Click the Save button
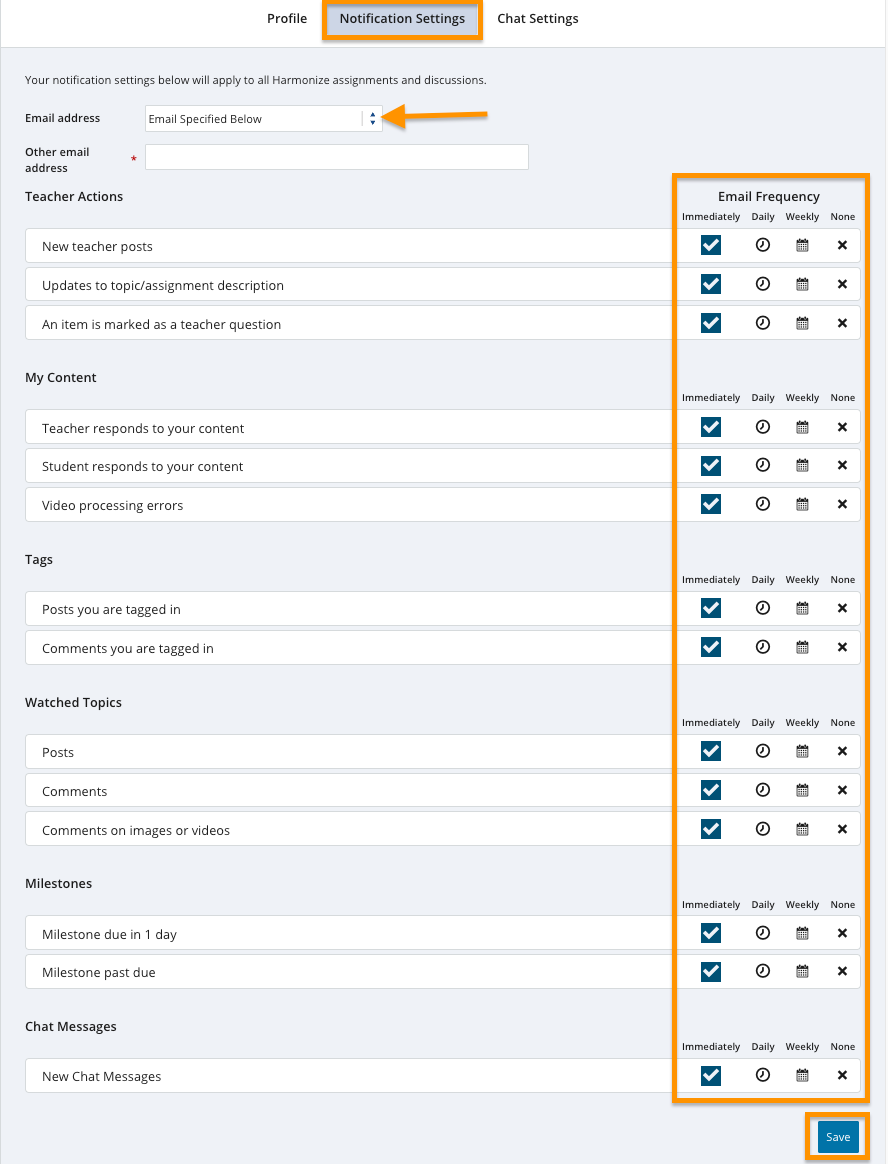This screenshot has width=888, height=1164. tap(838, 1137)
